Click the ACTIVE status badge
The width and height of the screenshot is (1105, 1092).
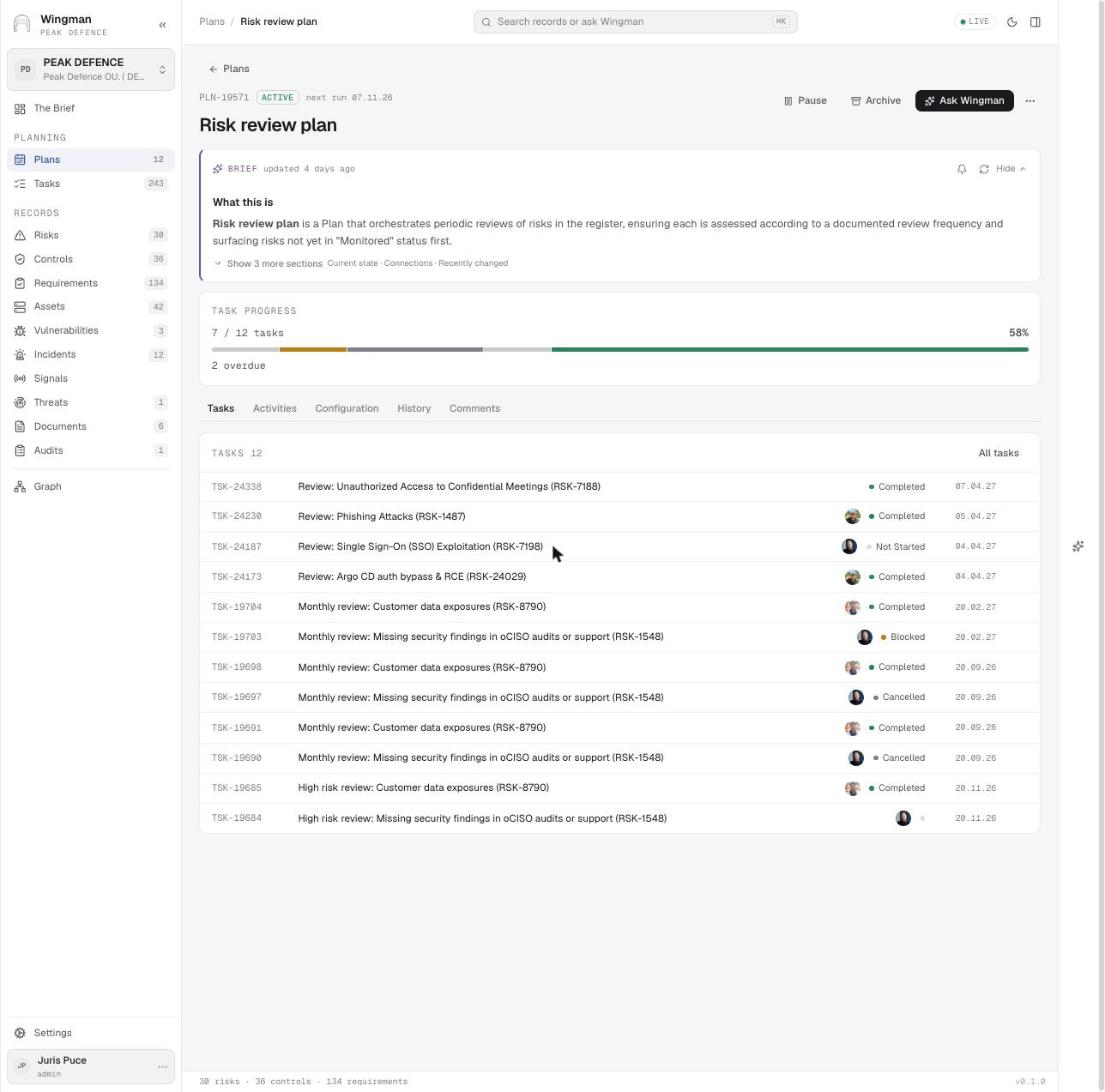[x=277, y=98]
